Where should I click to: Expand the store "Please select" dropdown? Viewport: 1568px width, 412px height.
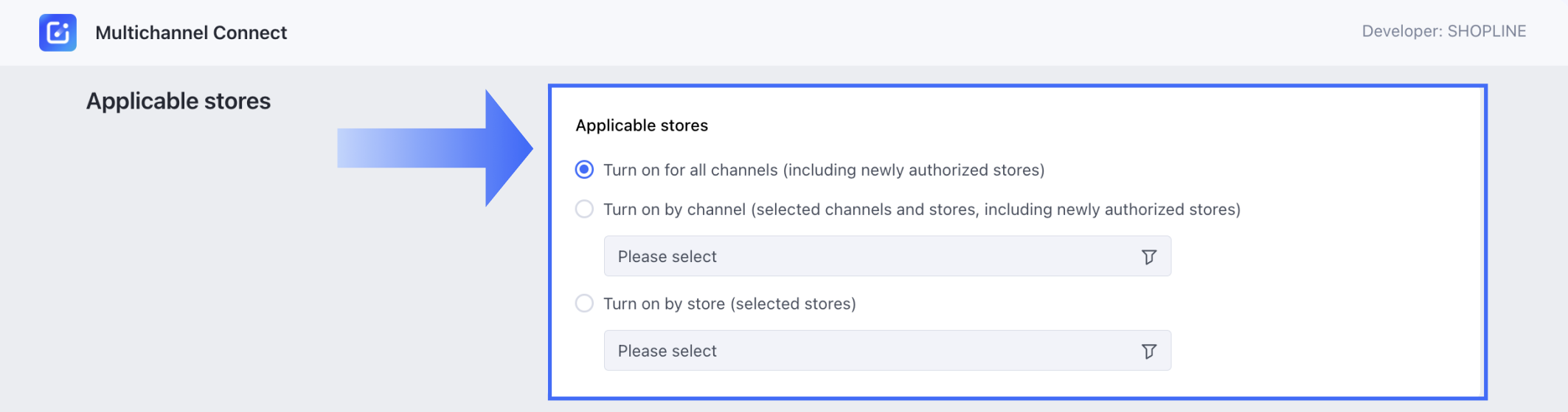[887, 351]
